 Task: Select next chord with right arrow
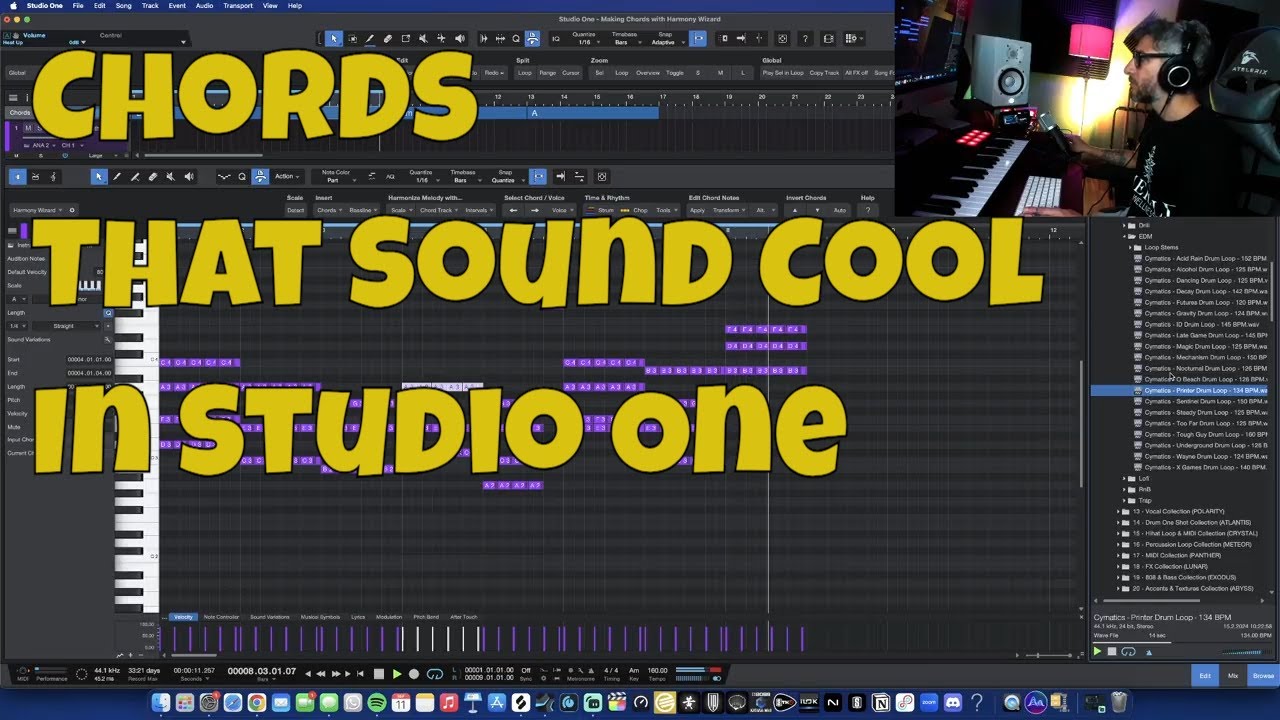pyautogui.click(x=534, y=210)
